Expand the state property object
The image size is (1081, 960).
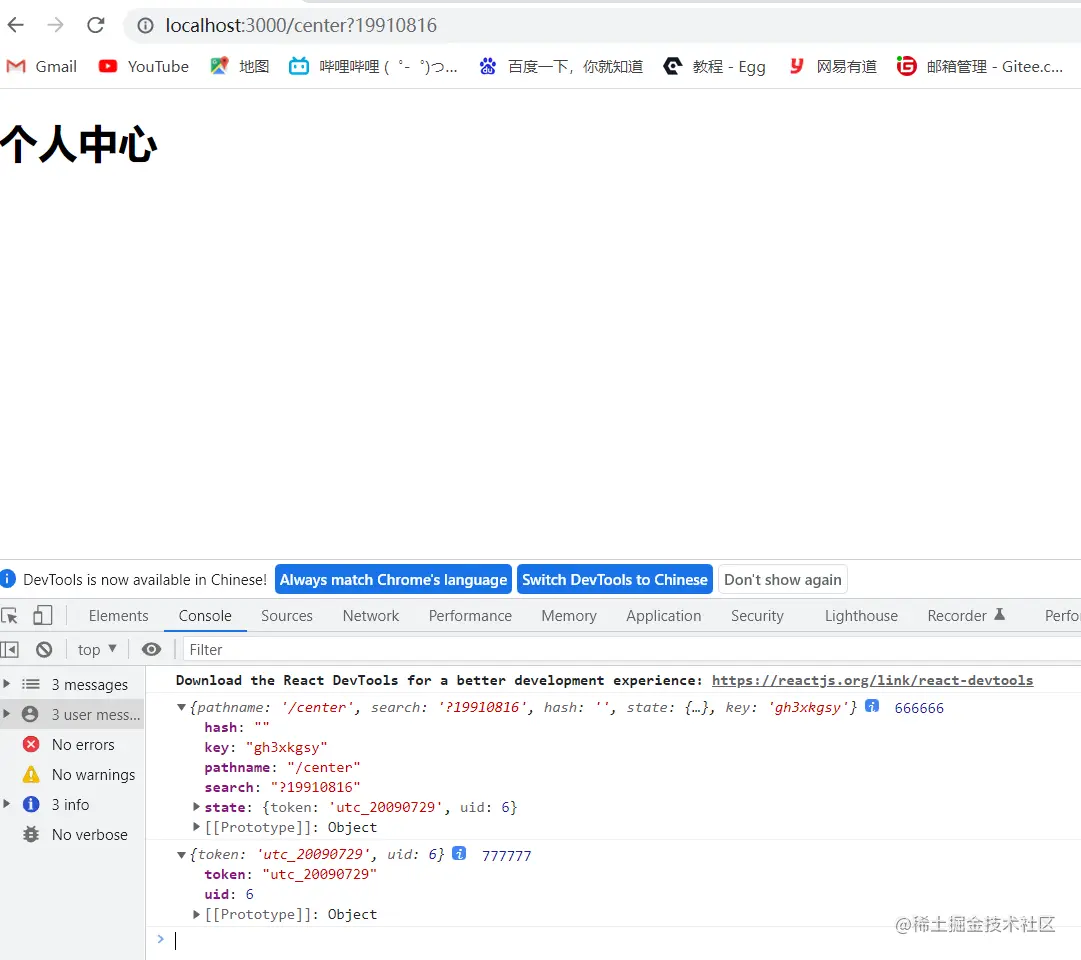point(196,806)
